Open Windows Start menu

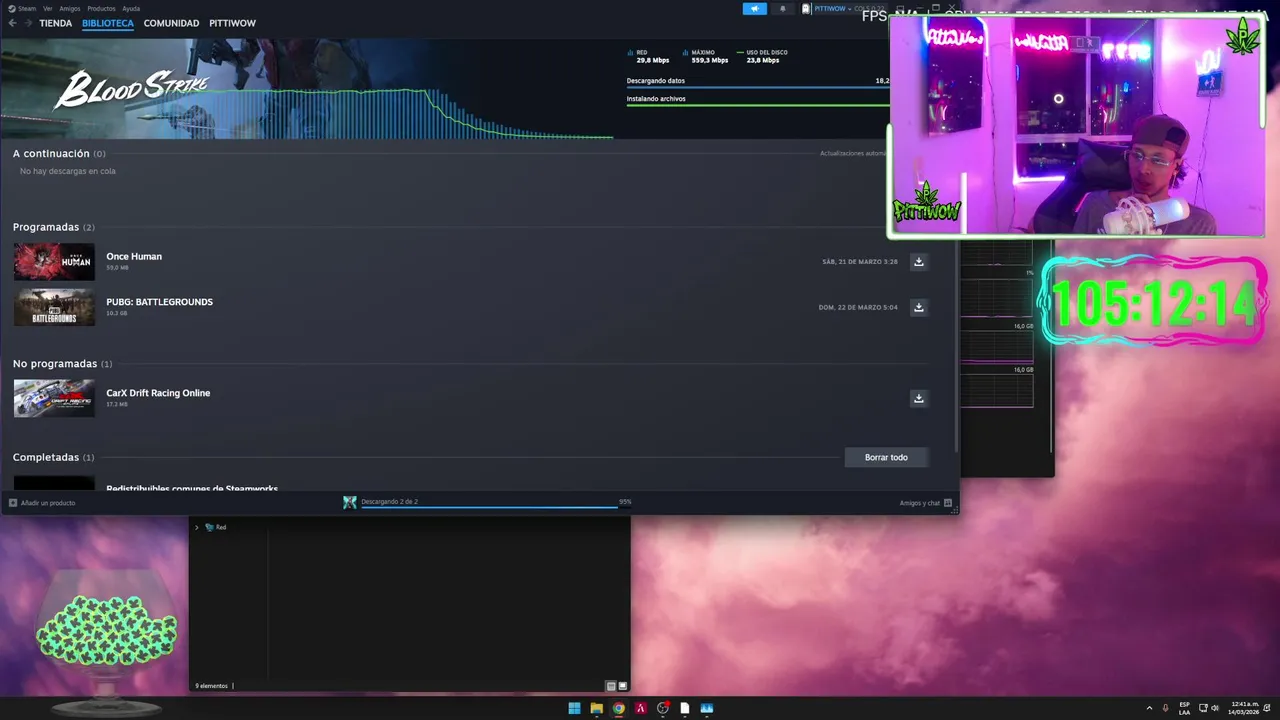574,708
